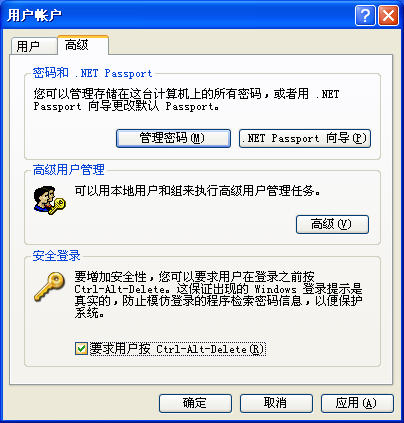Click the 本地用户和组 management description text
This screenshot has width=404, height=423.
pos(197,191)
